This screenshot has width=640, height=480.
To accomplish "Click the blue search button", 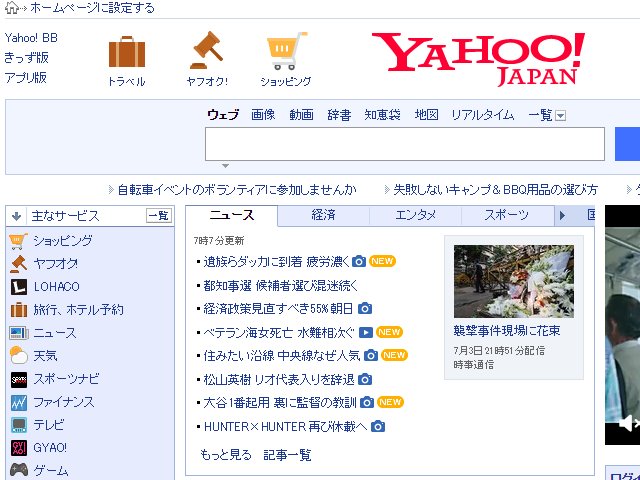I will click(627, 144).
